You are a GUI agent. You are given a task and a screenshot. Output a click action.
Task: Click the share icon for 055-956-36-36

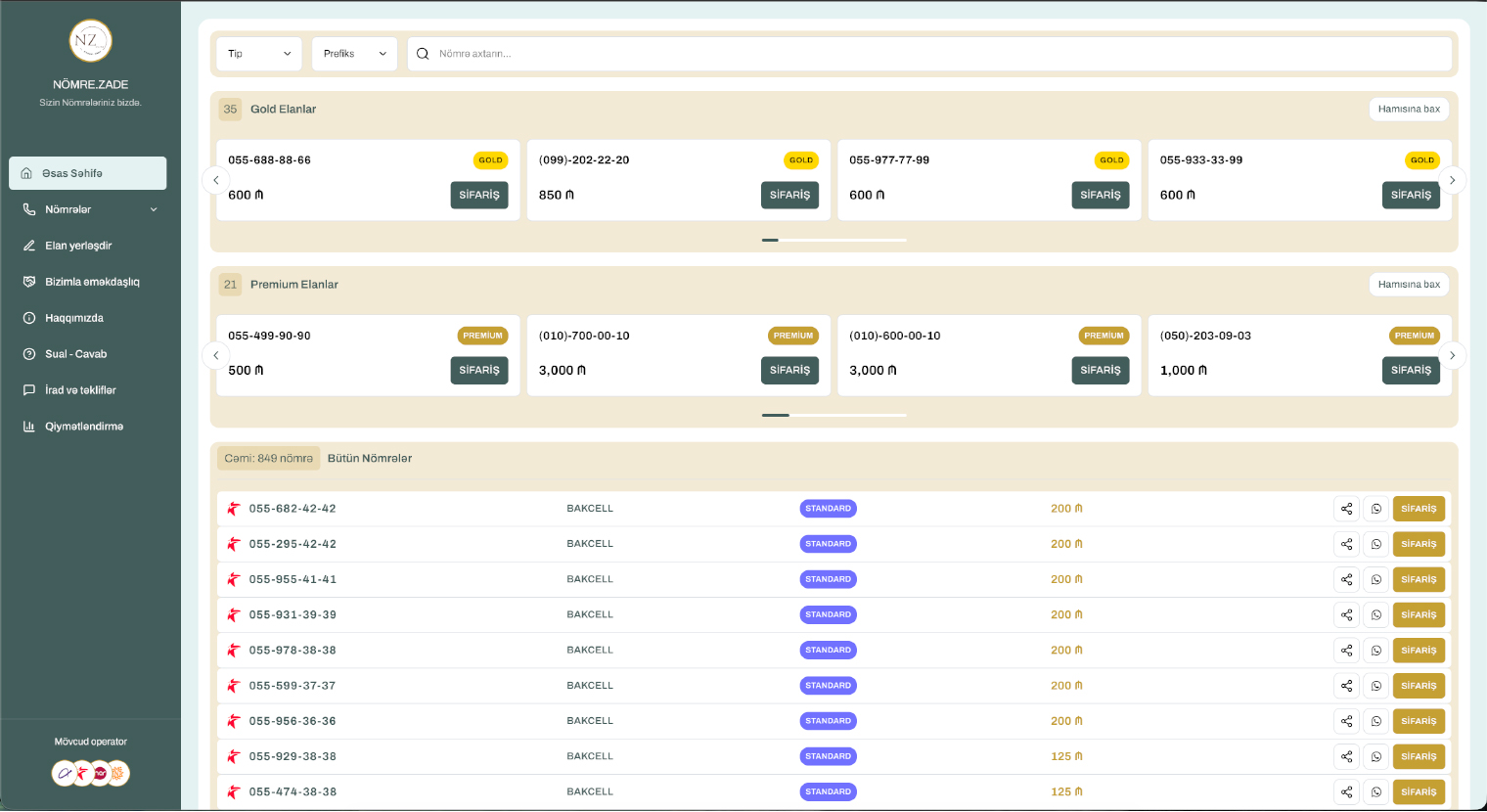point(1346,721)
